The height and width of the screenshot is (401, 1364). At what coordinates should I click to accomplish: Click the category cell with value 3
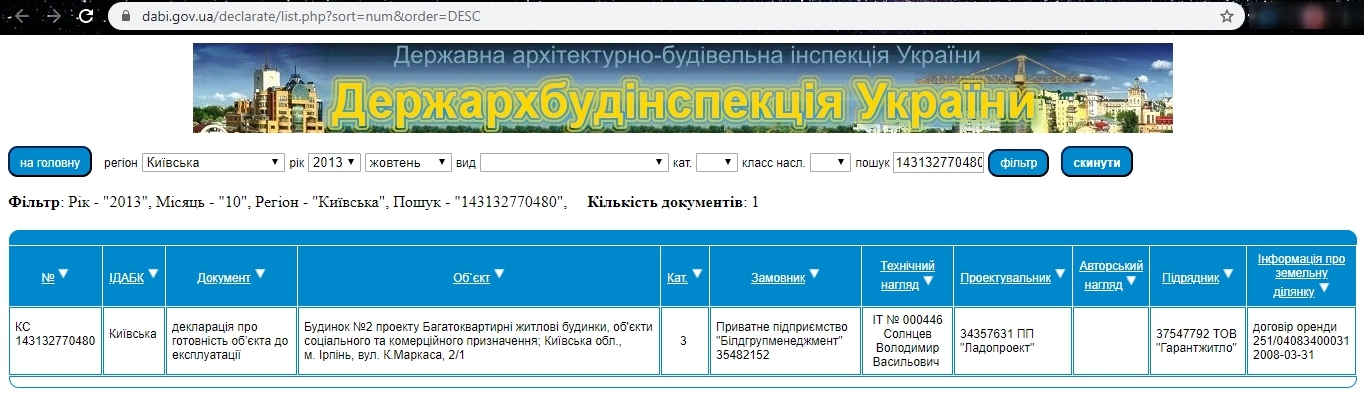(x=683, y=341)
